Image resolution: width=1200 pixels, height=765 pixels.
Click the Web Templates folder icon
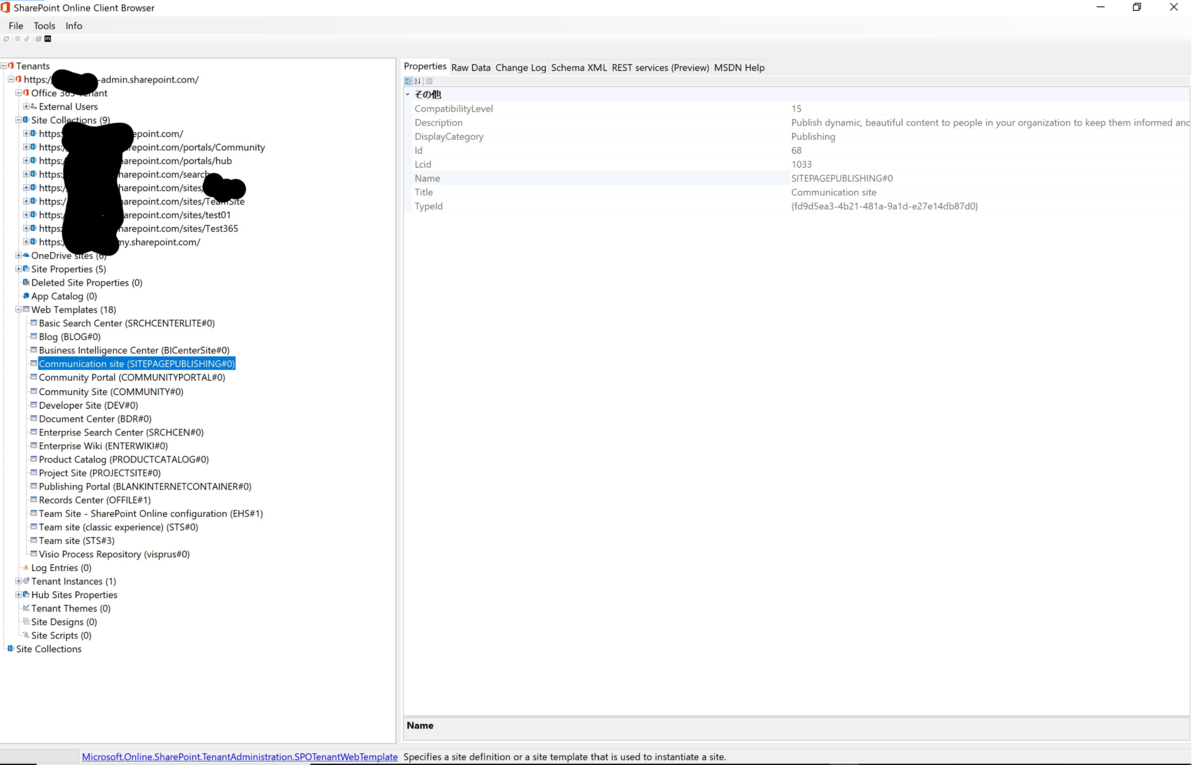pos(26,310)
